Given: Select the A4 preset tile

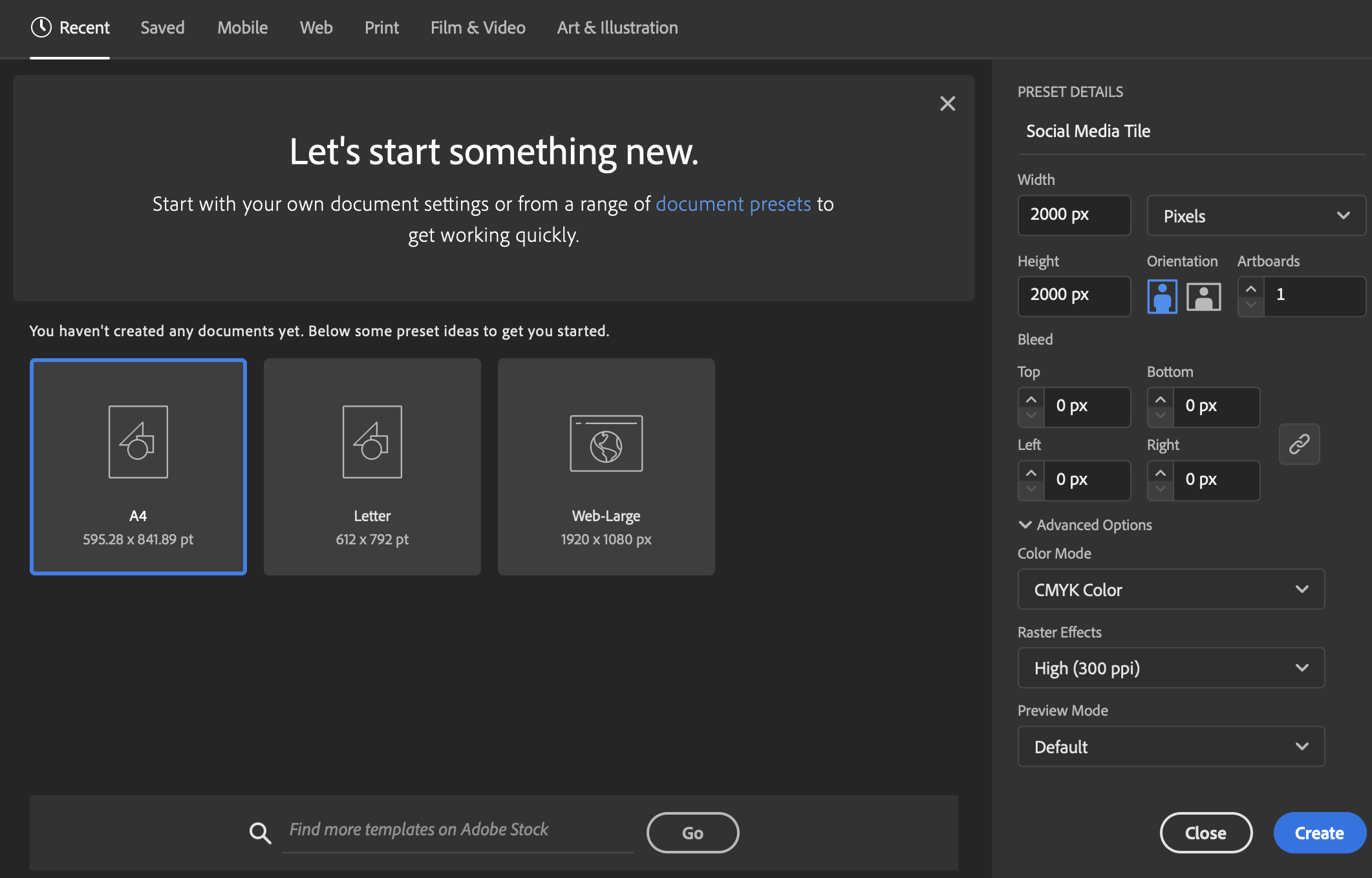Looking at the screenshot, I should point(138,466).
